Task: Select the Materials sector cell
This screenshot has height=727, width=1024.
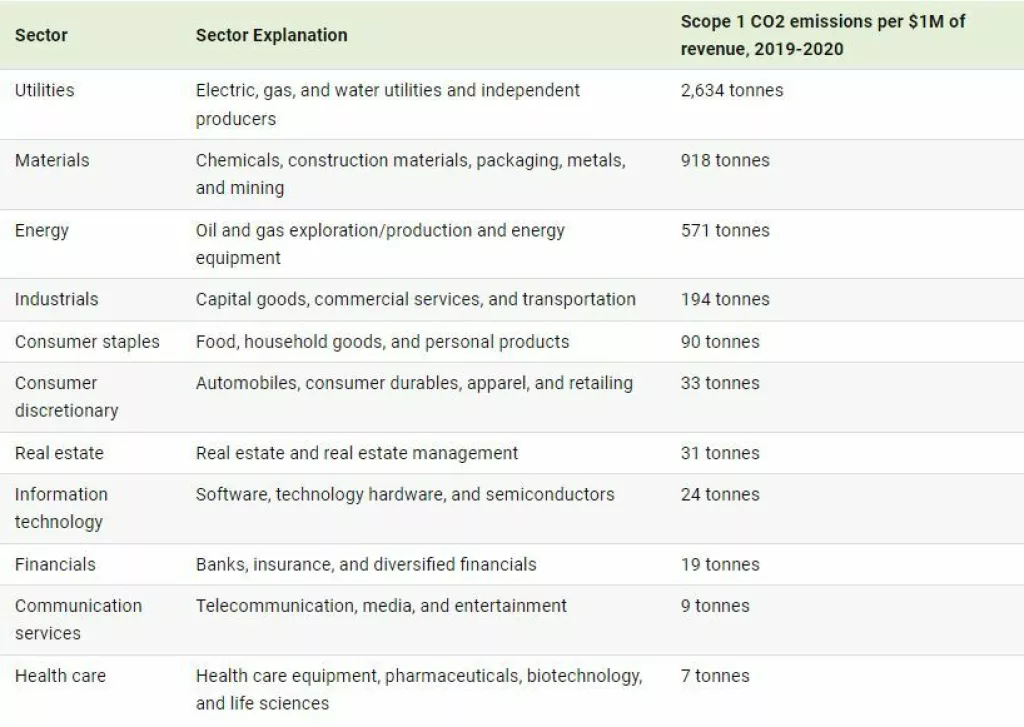Action: tap(51, 160)
